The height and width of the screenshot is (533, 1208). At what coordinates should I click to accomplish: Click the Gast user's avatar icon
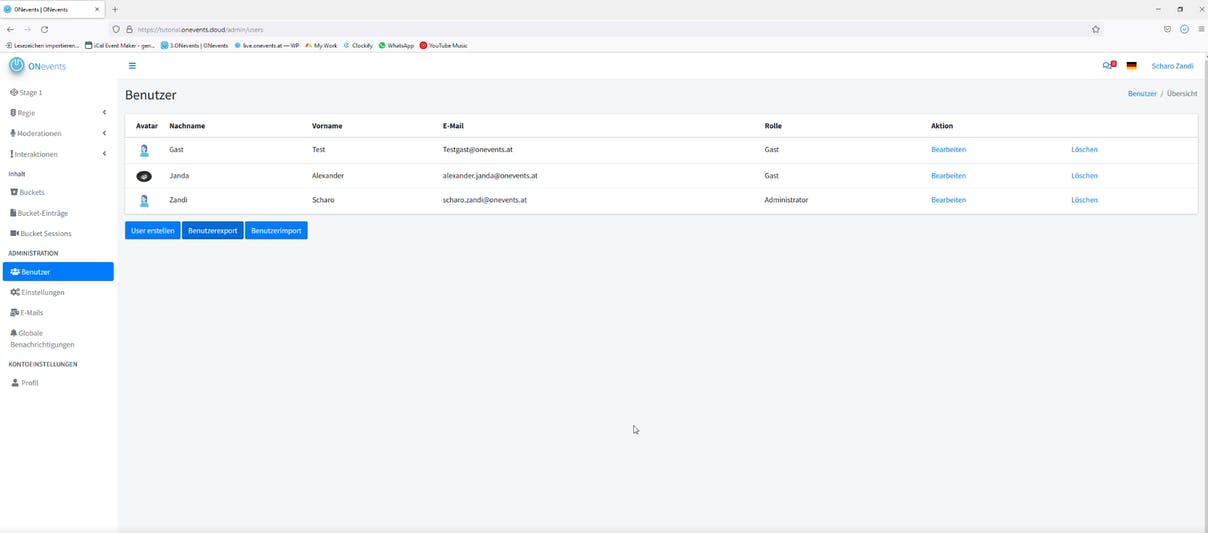click(x=144, y=150)
